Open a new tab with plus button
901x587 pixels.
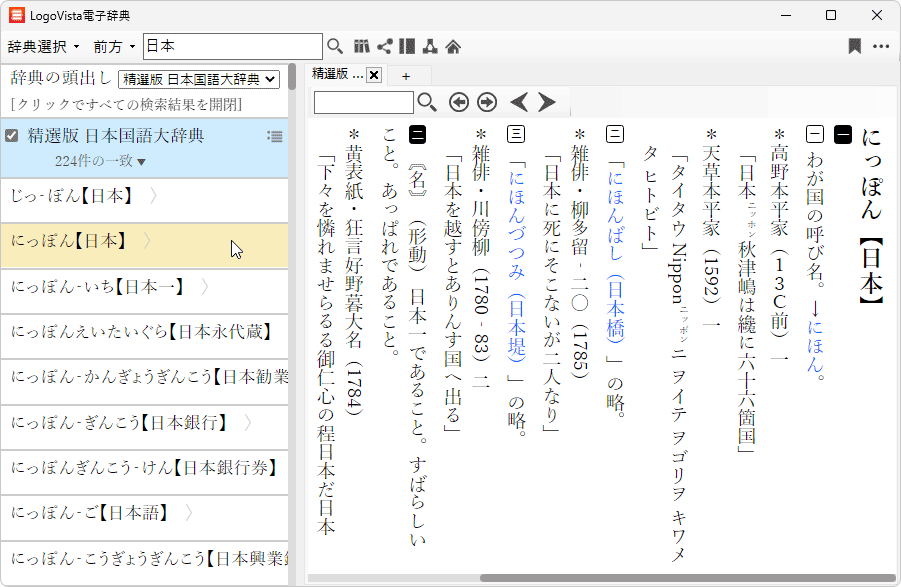pos(406,75)
